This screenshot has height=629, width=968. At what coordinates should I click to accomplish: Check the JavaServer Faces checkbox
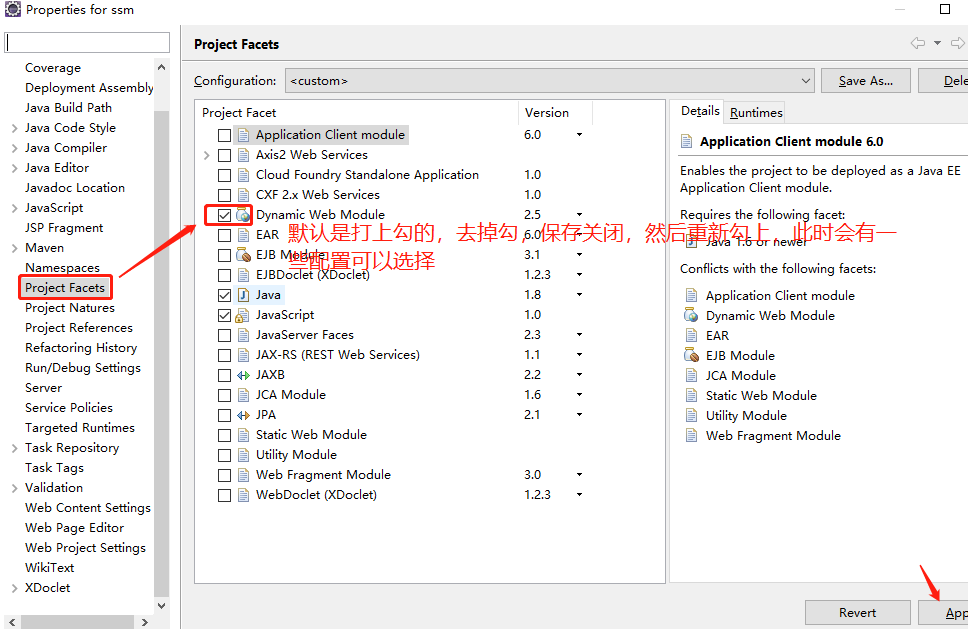tap(225, 336)
